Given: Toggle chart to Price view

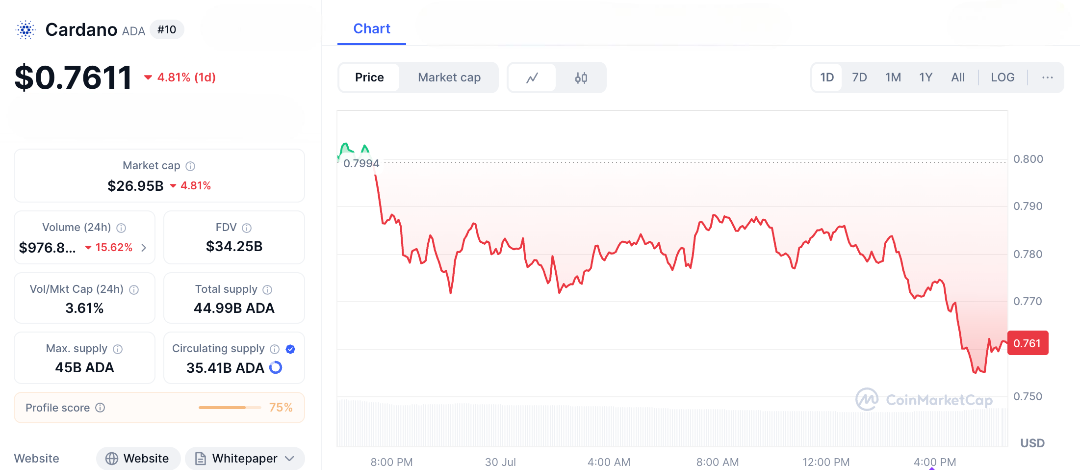Looking at the screenshot, I should (x=369, y=78).
